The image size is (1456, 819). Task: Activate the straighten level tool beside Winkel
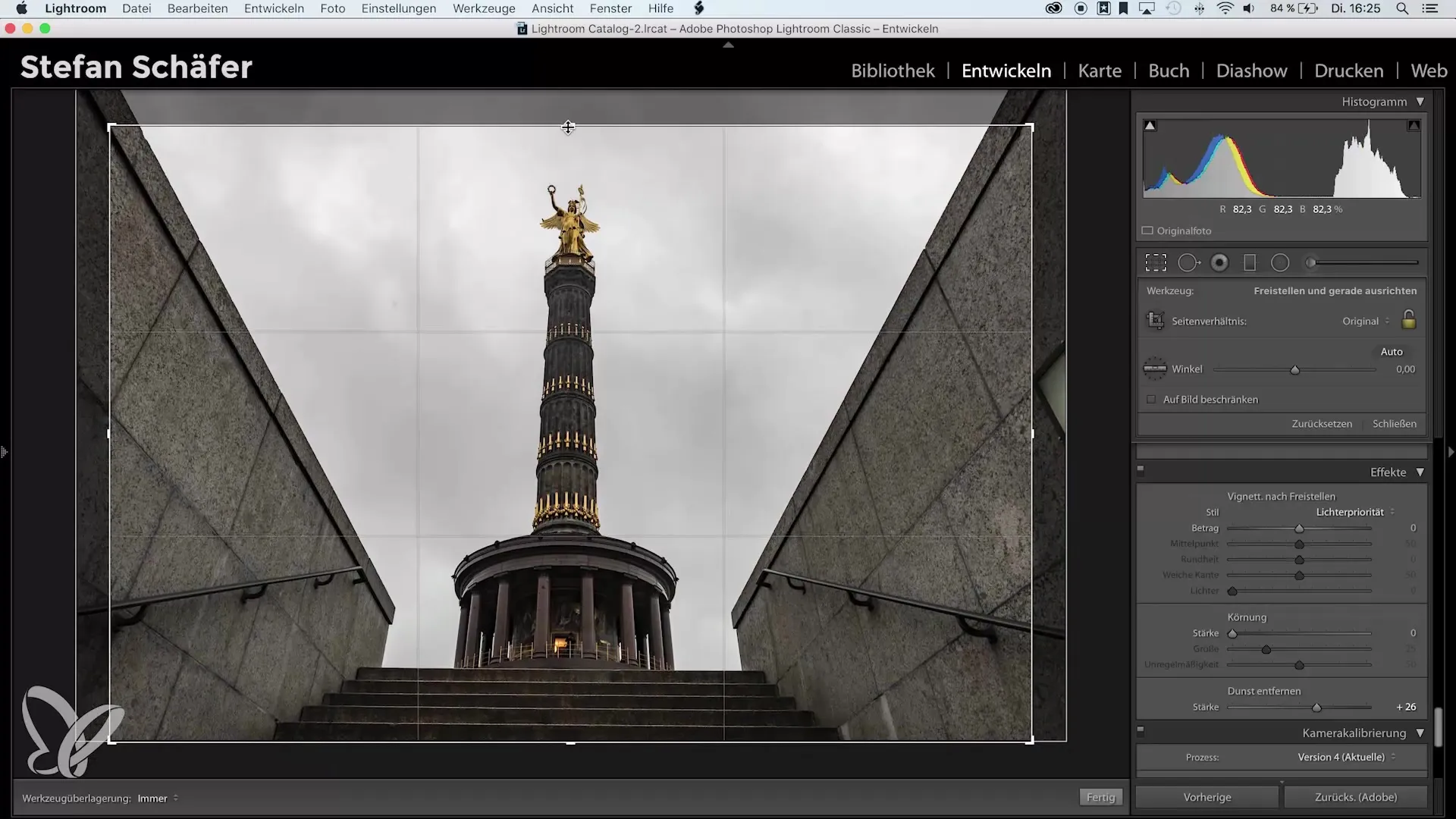click(1155, 369)
